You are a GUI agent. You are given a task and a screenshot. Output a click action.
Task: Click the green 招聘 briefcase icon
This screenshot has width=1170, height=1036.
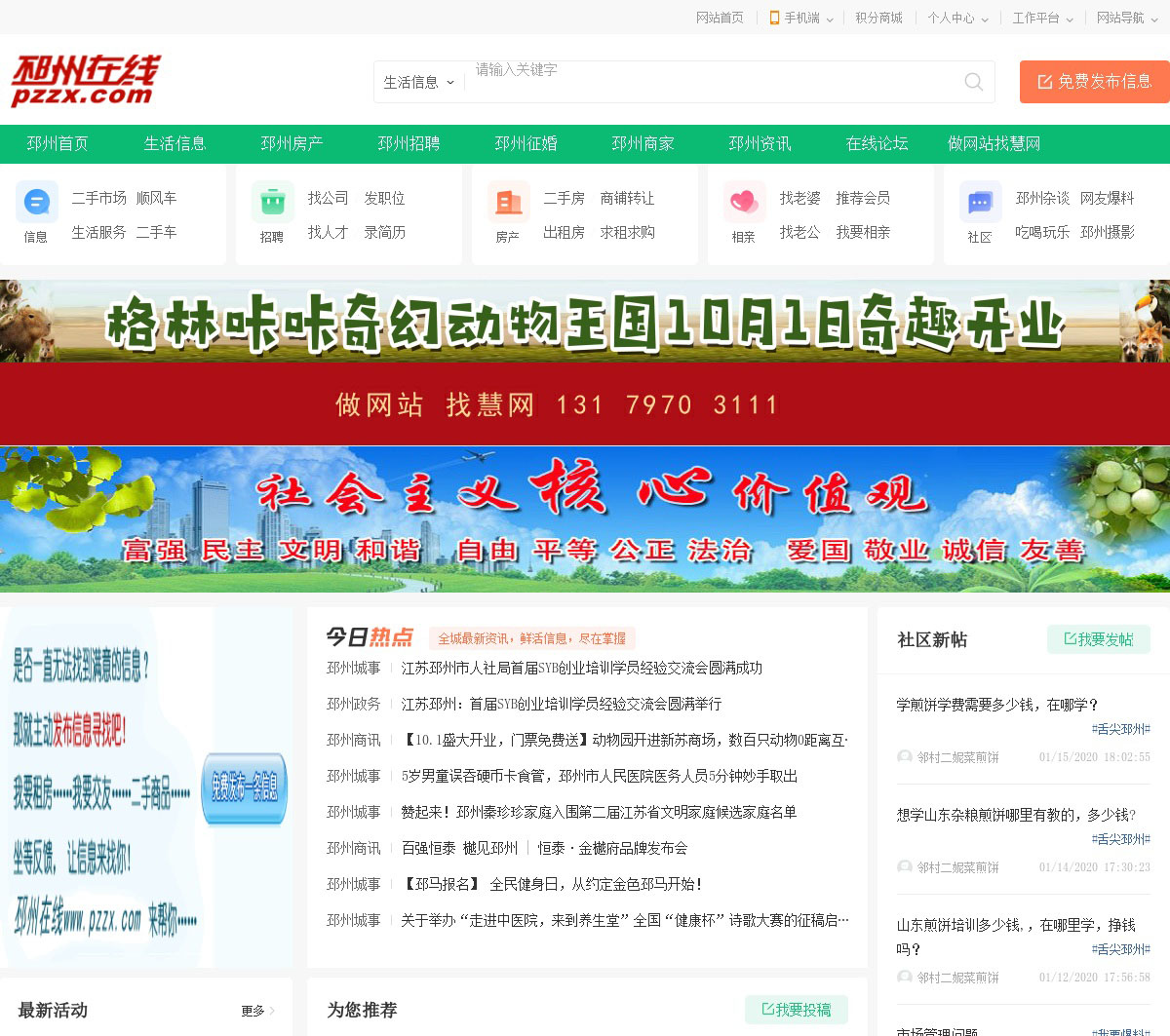click(272, 202)
